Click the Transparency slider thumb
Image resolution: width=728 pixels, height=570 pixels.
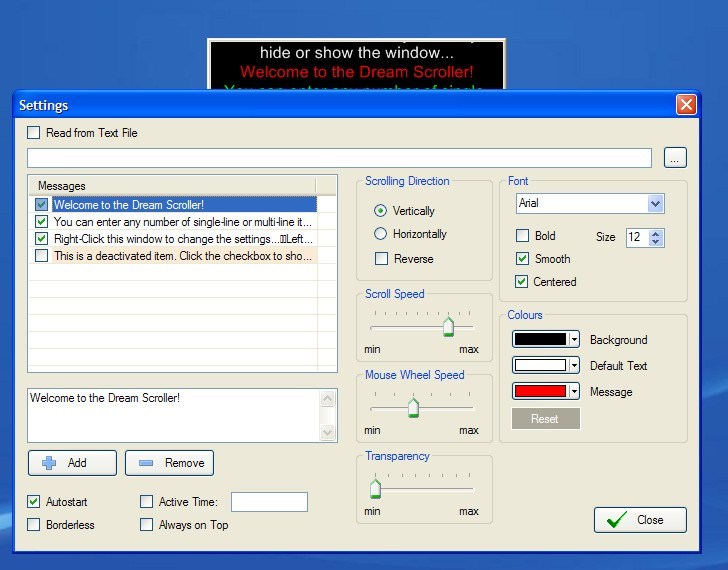coord(376,488)
